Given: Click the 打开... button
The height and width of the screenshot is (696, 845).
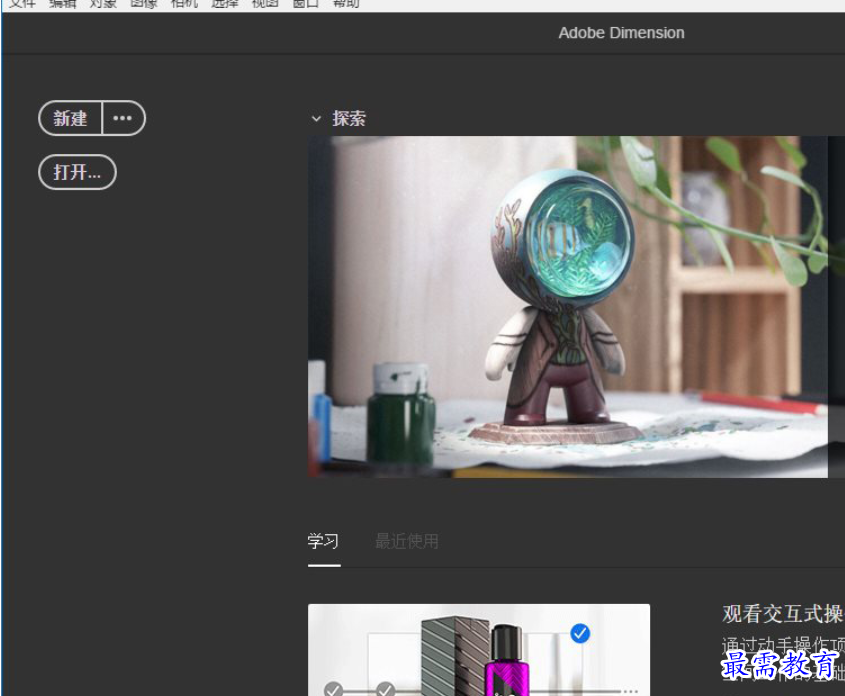Looking at the screenshot, I should [x=77, y=172].
